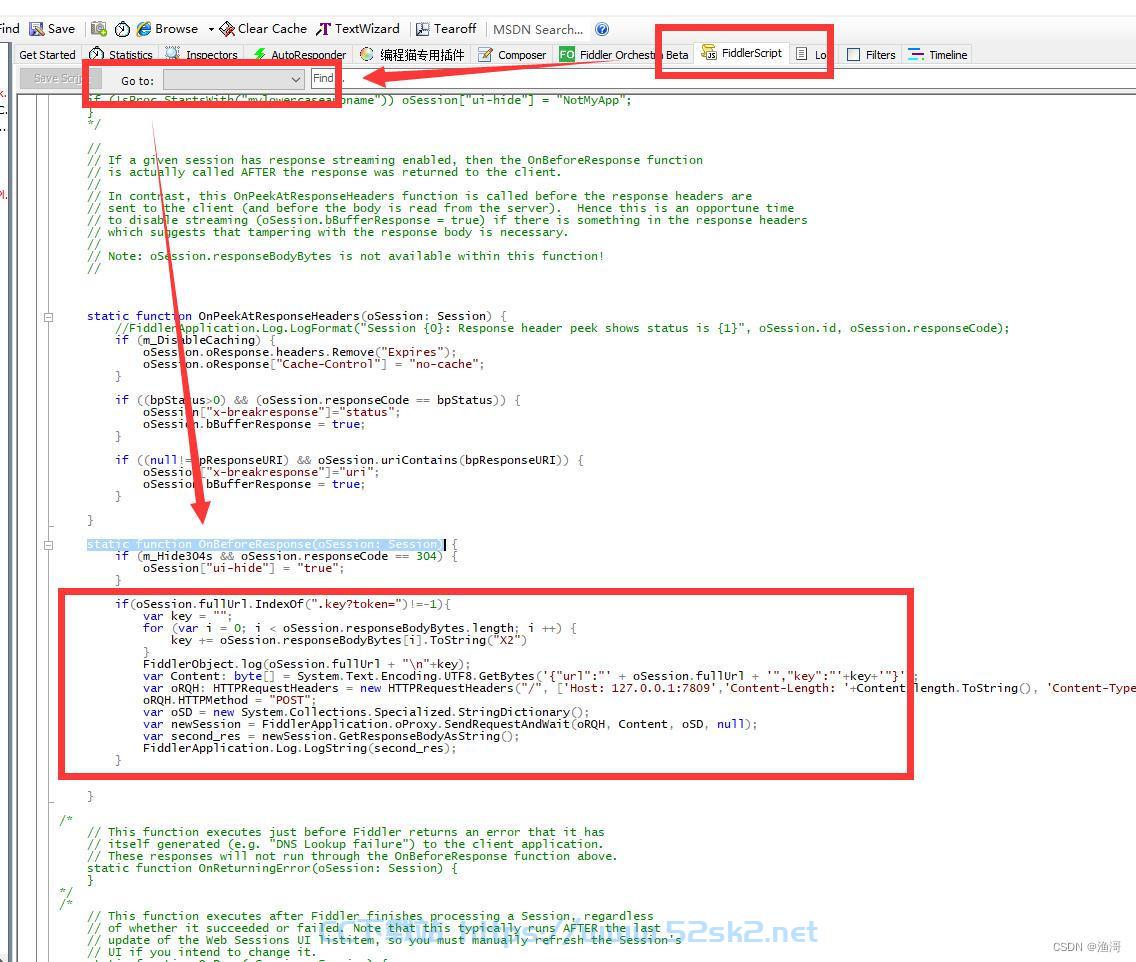Click the blue help question mark icon
This screenshot has height=962, width=1136.
pyautogui.click(x=602, y=29)
